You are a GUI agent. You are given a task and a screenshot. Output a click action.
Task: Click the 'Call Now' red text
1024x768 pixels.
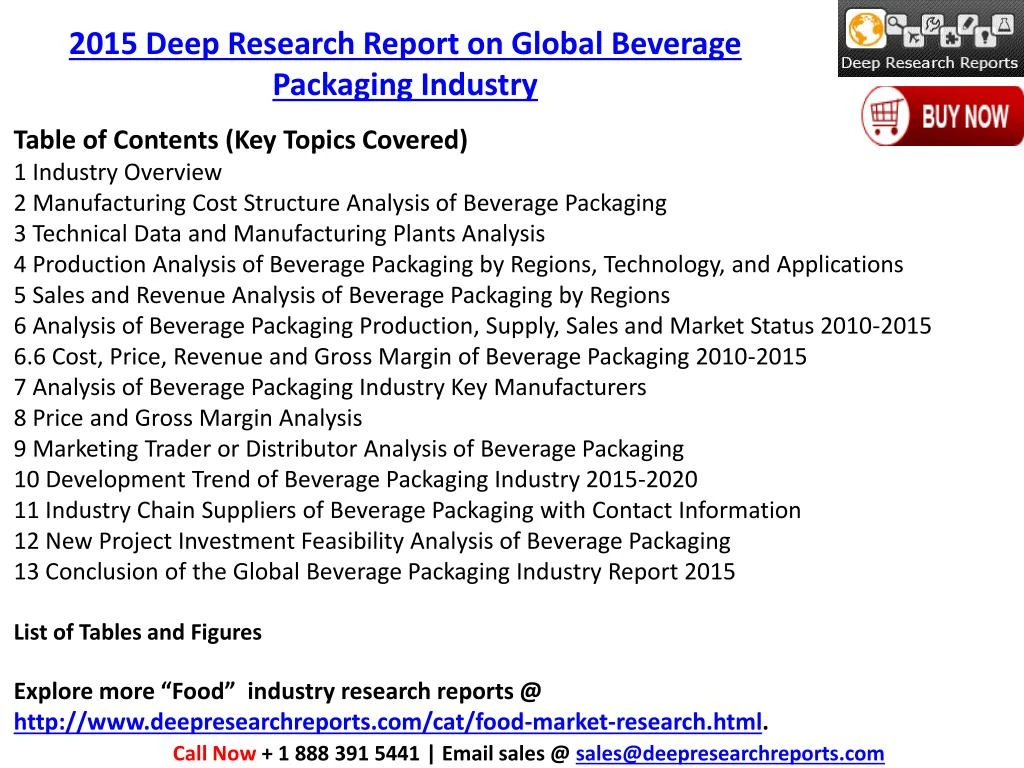click(x=214, y=753)
